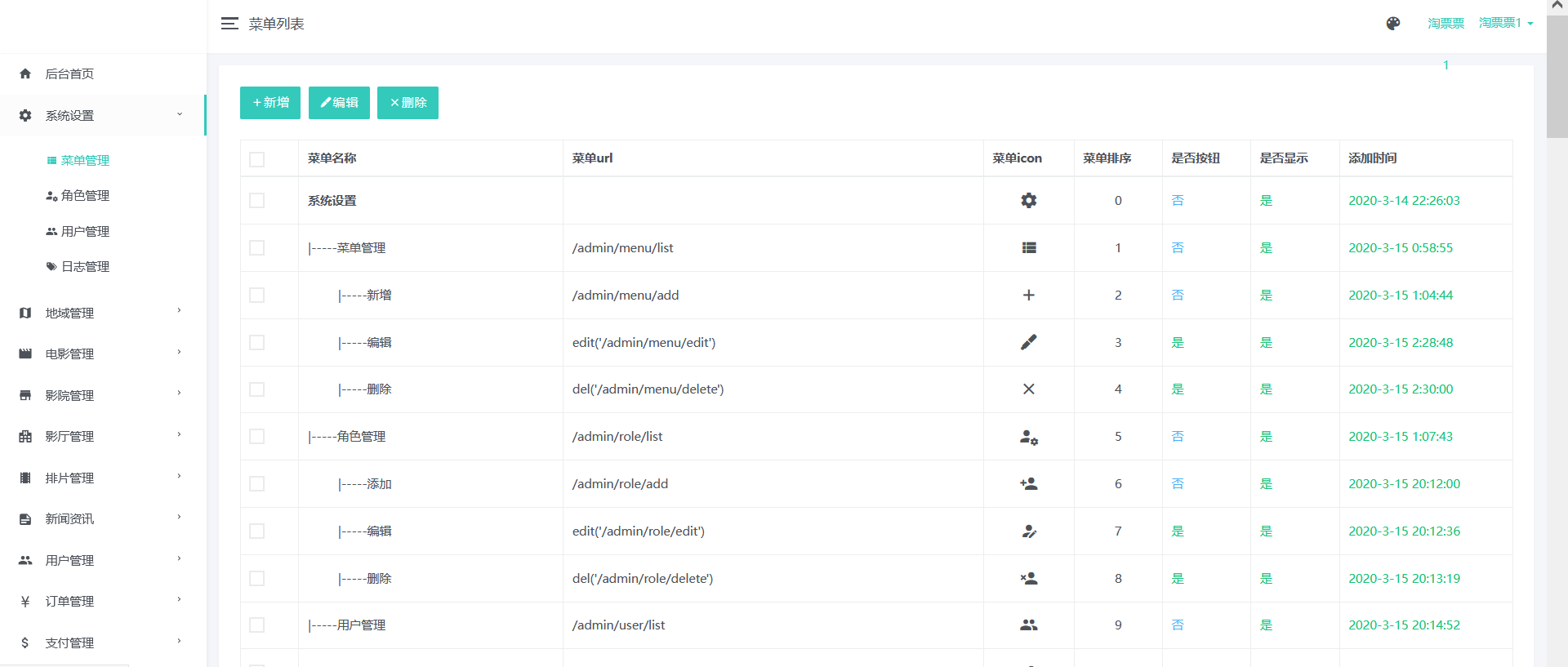Click the plus icon in /admin/menu/add row
Screen dimensions: 1568x667
[x=1028, y=296]
